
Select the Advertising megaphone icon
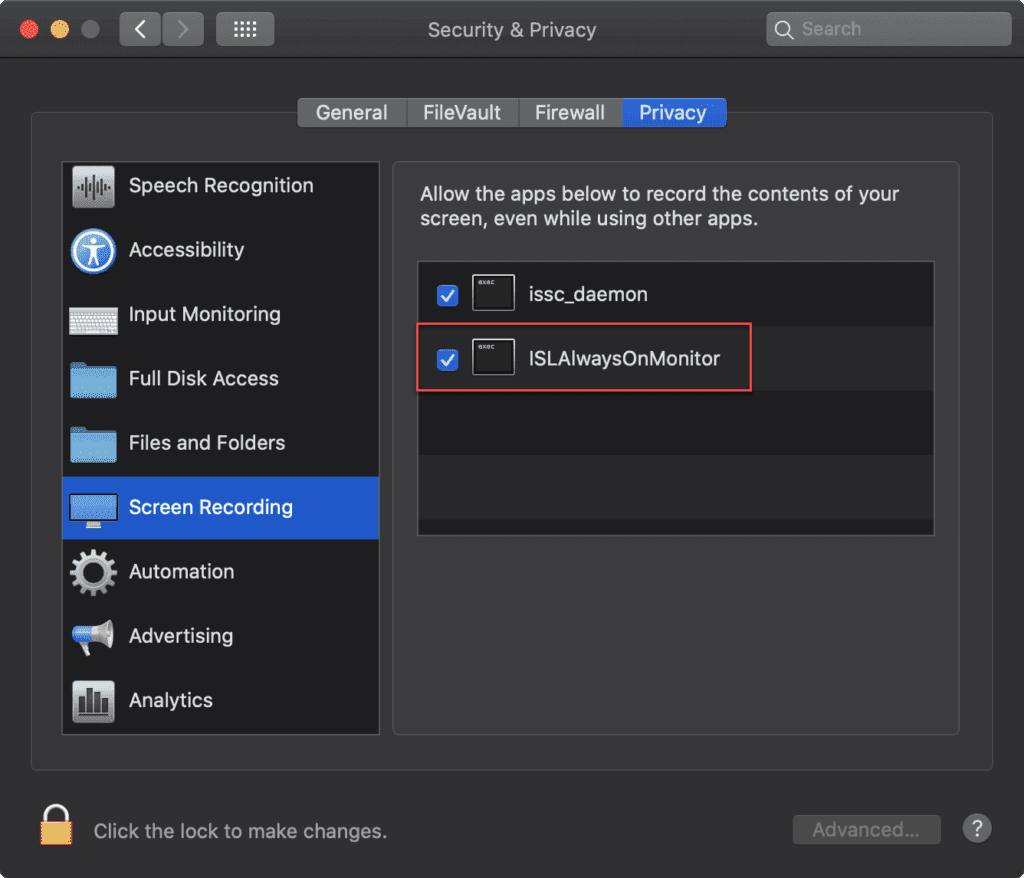click(93, 637)
